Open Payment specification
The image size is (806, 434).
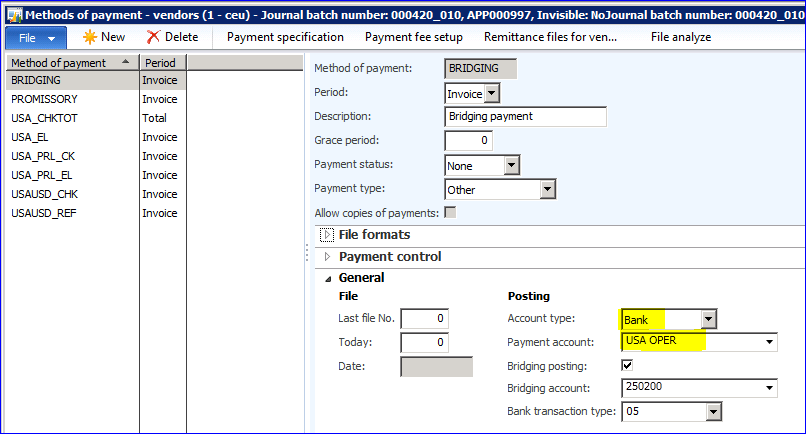pyautogui.click(x=285, y=37)
